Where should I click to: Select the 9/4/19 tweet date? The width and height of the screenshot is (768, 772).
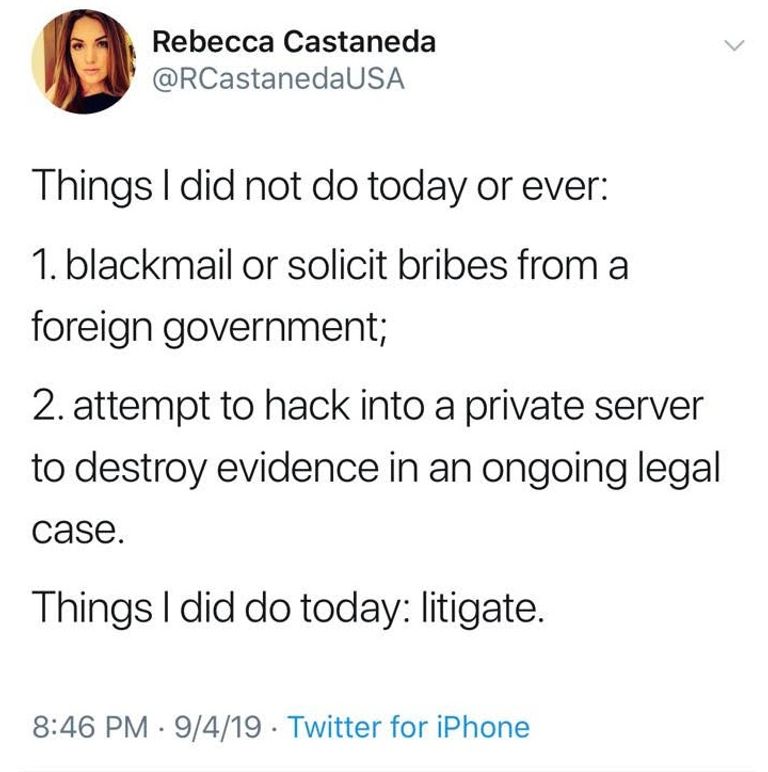216,726
